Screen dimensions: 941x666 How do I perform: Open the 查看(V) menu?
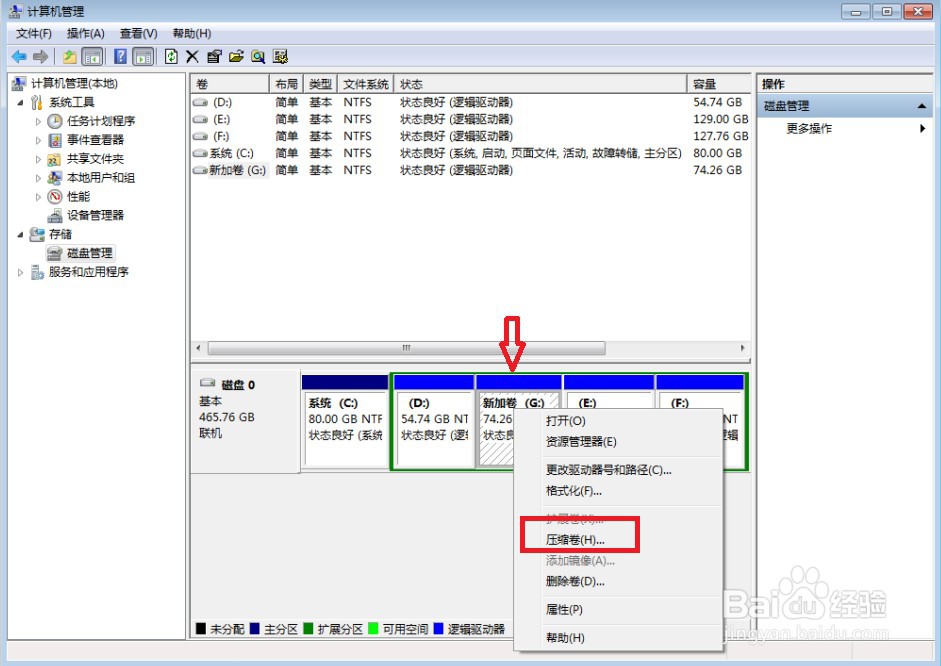pyautogui.click(x=138, y=34)
